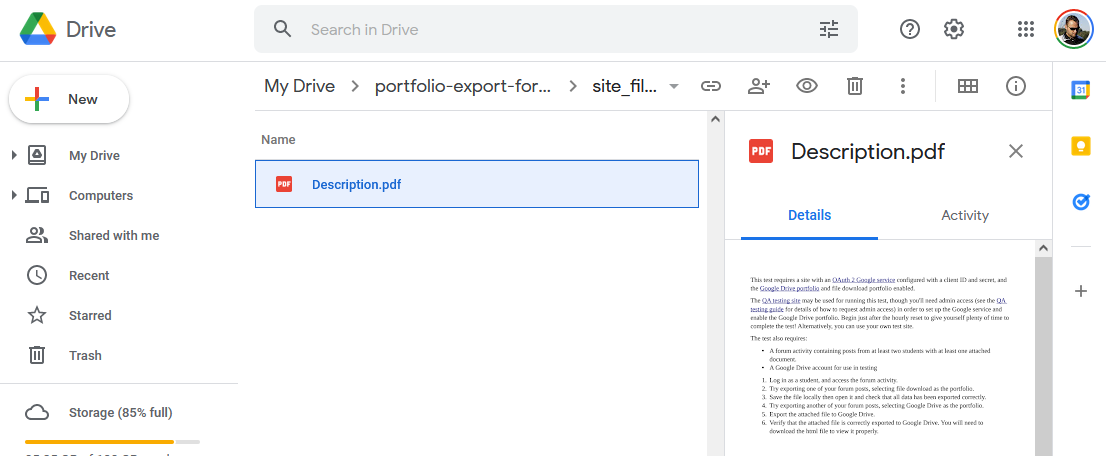The height and width of the screenshot is (456, 1106).
Task: Open Shared with me
Action: [114, 236]
